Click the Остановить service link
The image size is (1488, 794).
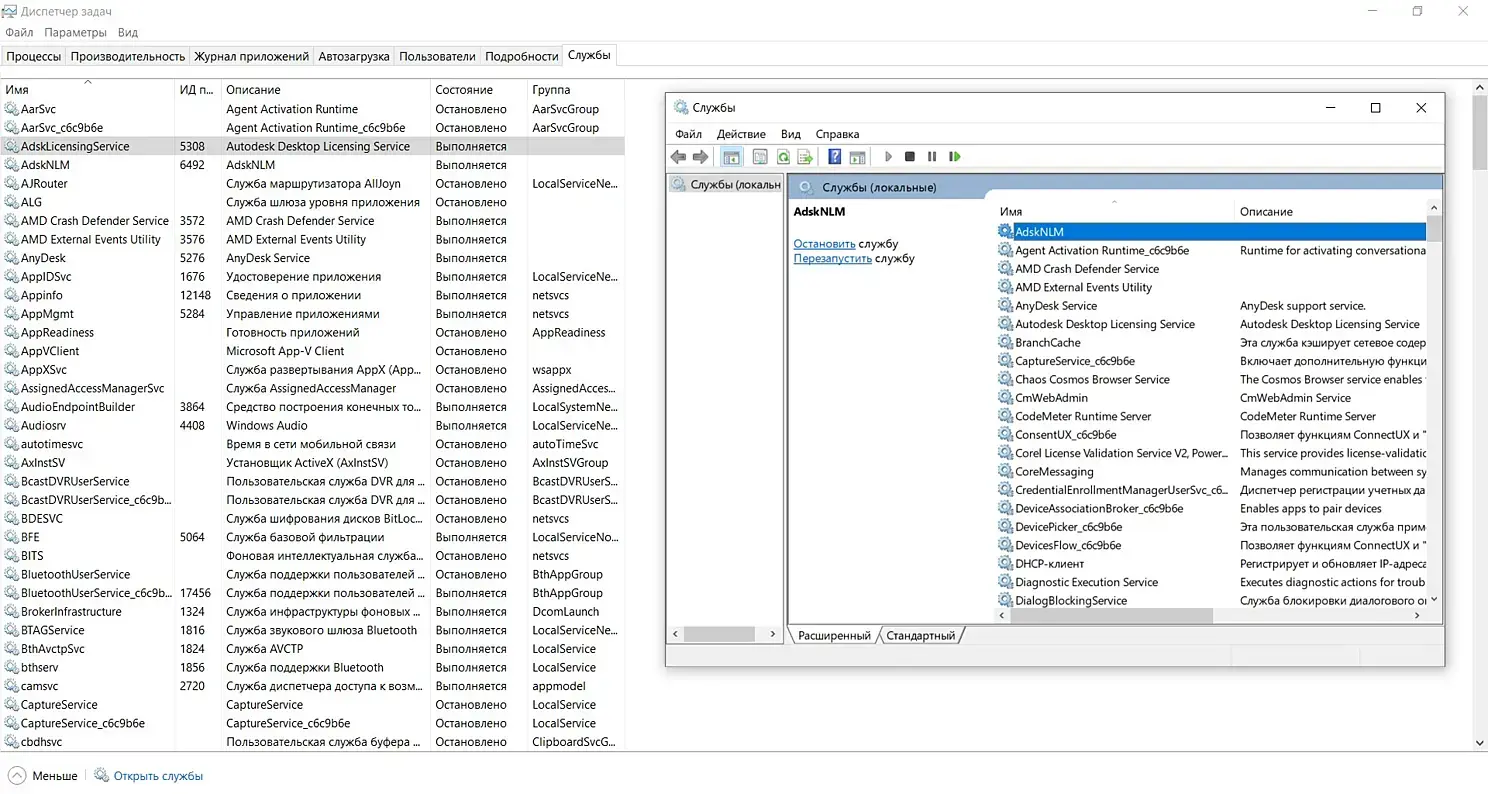pyautogui.click(x=824, y=243)
